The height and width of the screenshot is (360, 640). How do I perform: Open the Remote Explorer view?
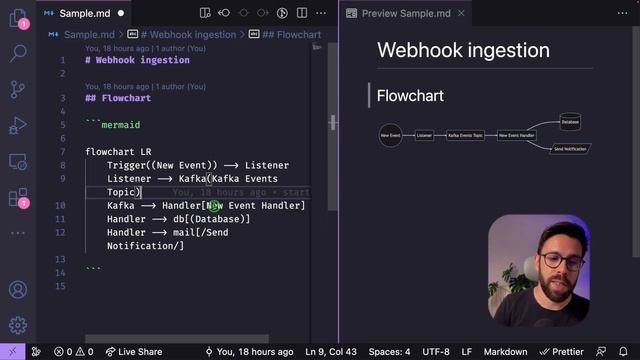point(18,162)
